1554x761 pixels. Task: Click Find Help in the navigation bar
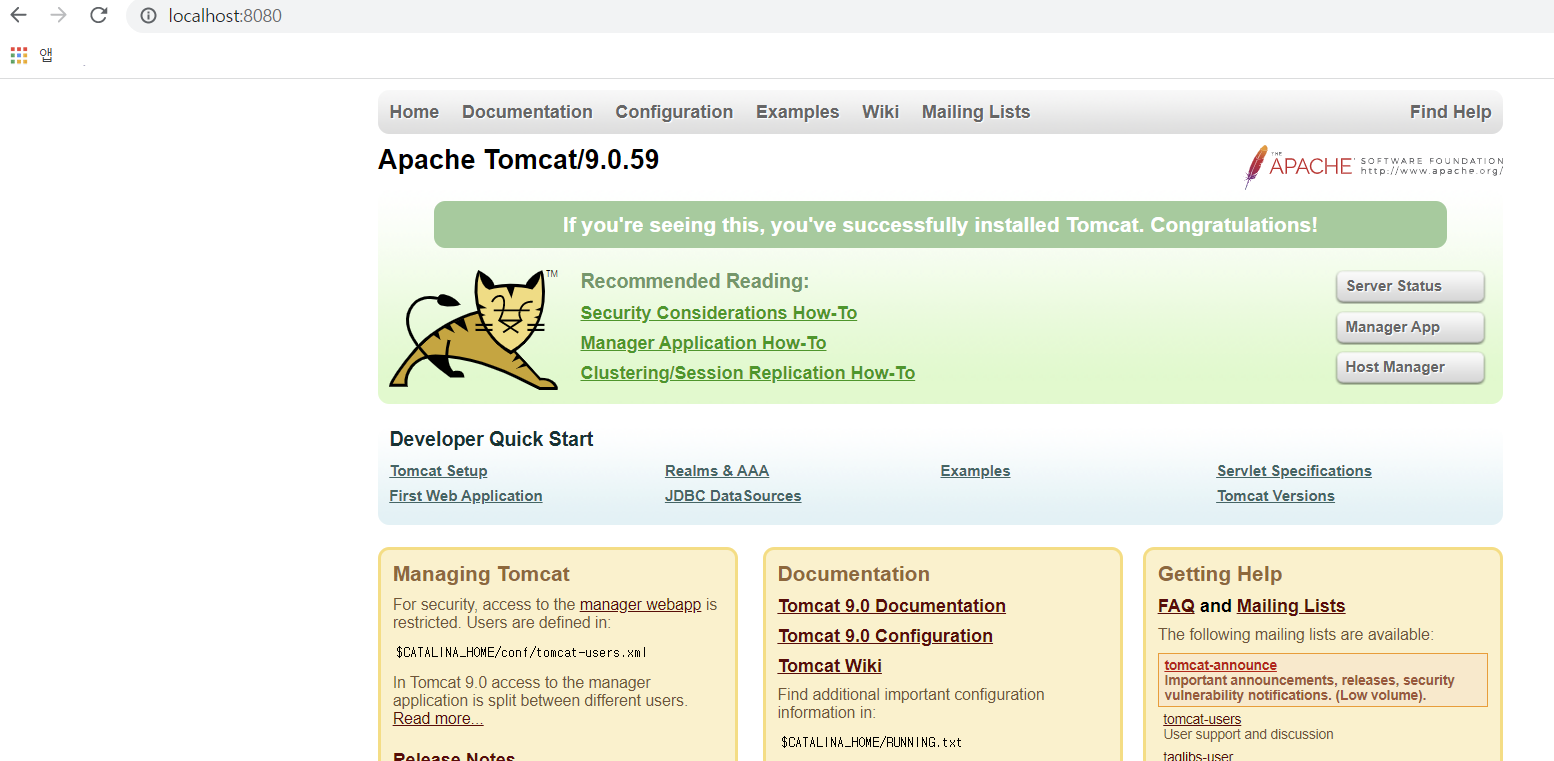coord(1450,112)
